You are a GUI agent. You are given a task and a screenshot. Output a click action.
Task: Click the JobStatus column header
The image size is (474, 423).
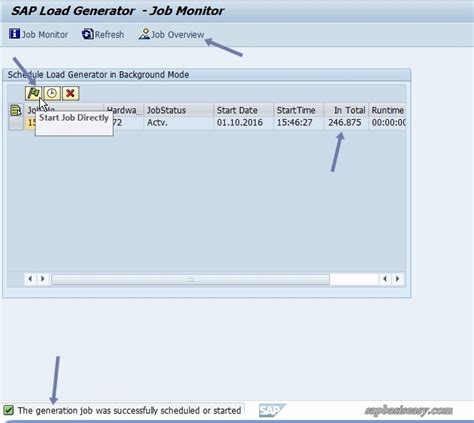point(178,110)
